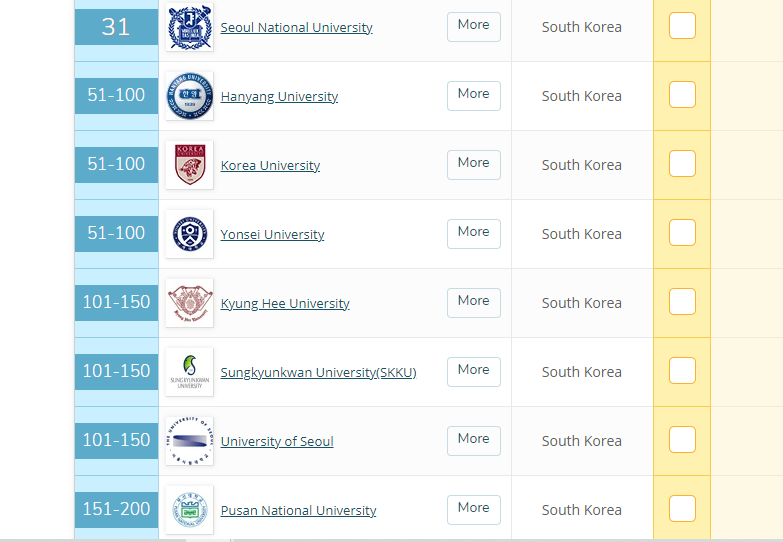Viewport: 783px width, 542px height.
Task: Click the Pusan National University logo
Action: pos(189,509)
